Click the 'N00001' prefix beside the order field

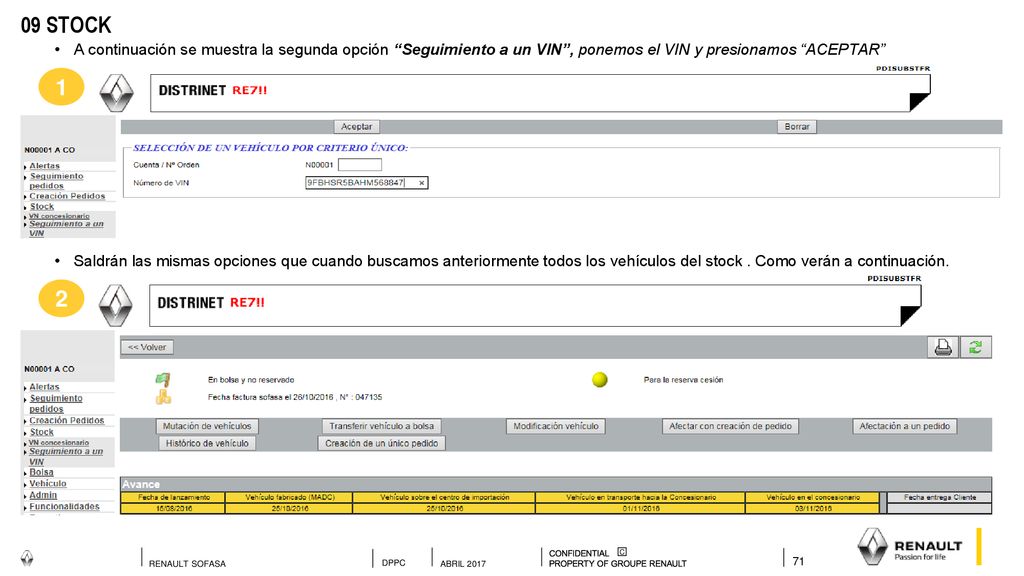coord(319,165)
